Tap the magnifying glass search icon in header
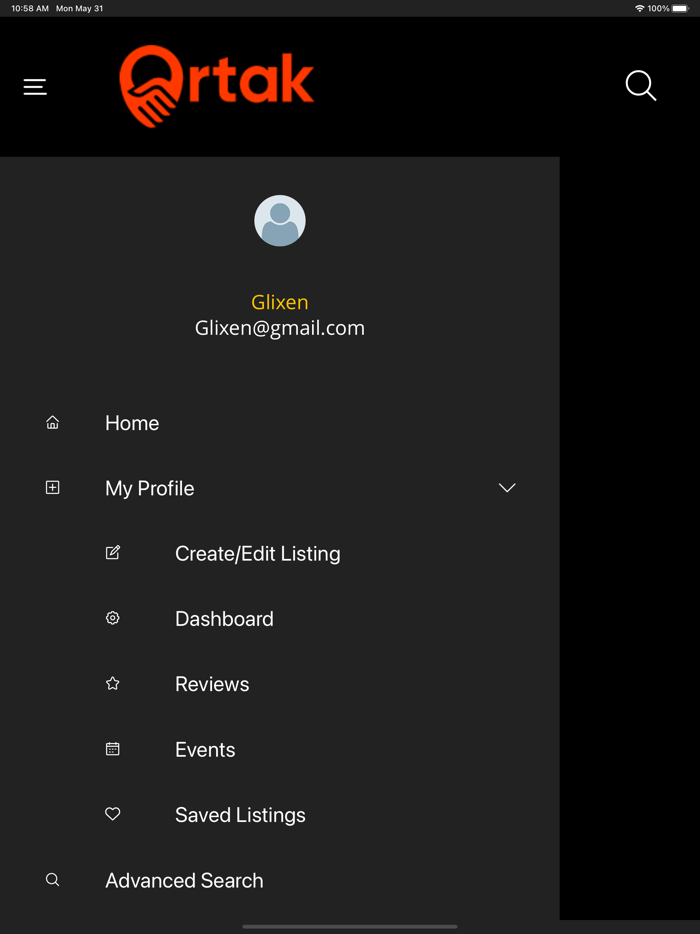This screenshot has height=934, width=700. coord(641,86)
